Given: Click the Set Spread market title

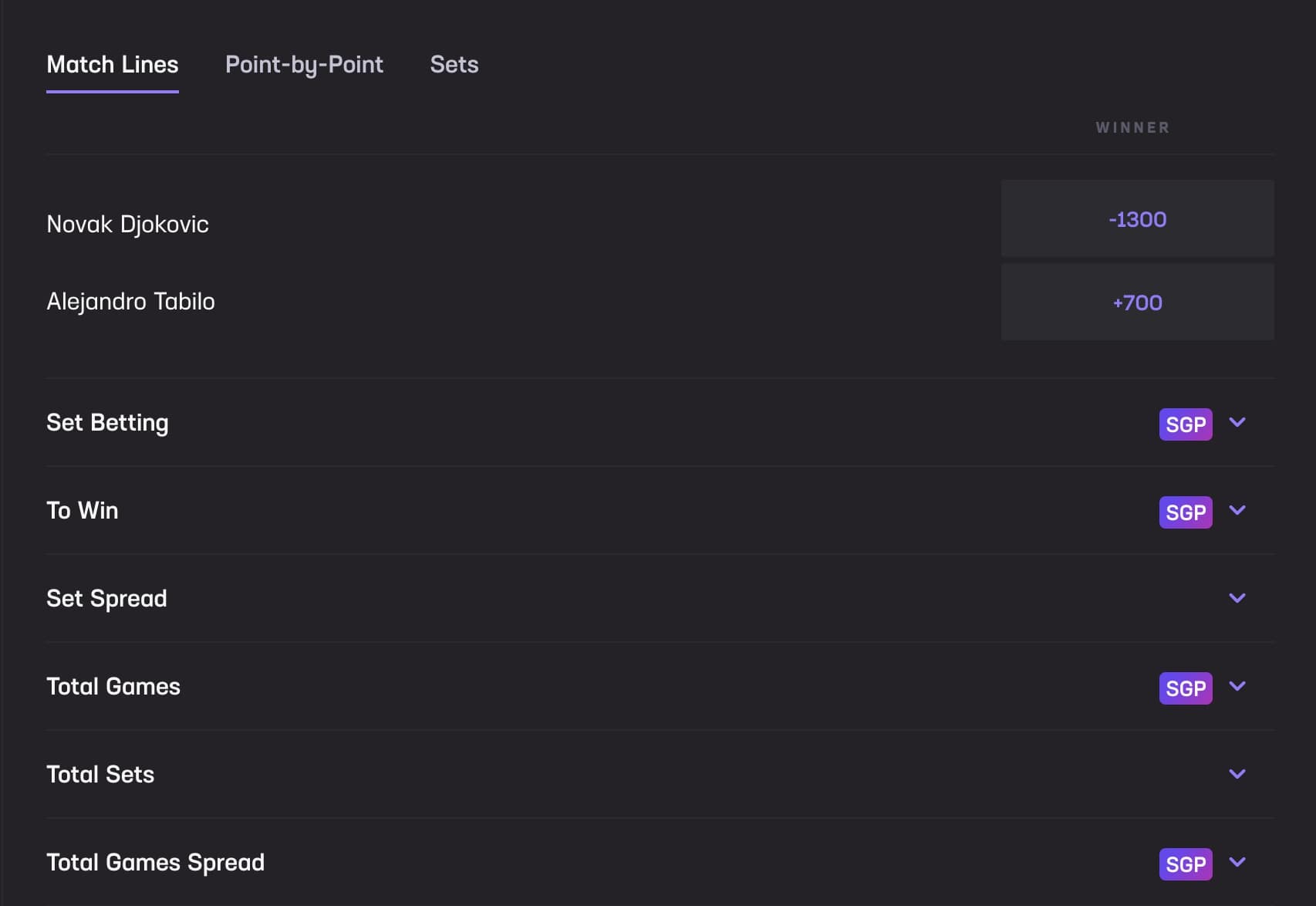Looking at the screenshot, I should tap(106, 599).
